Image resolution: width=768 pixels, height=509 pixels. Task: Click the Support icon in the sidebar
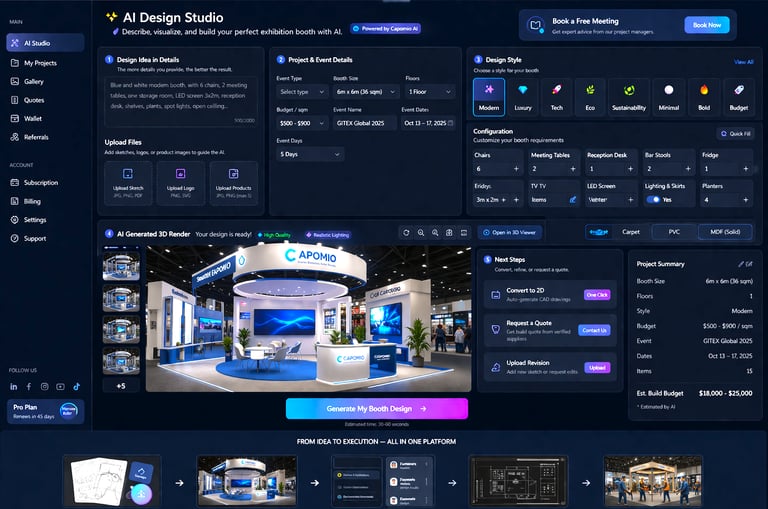tap(15, 238)
